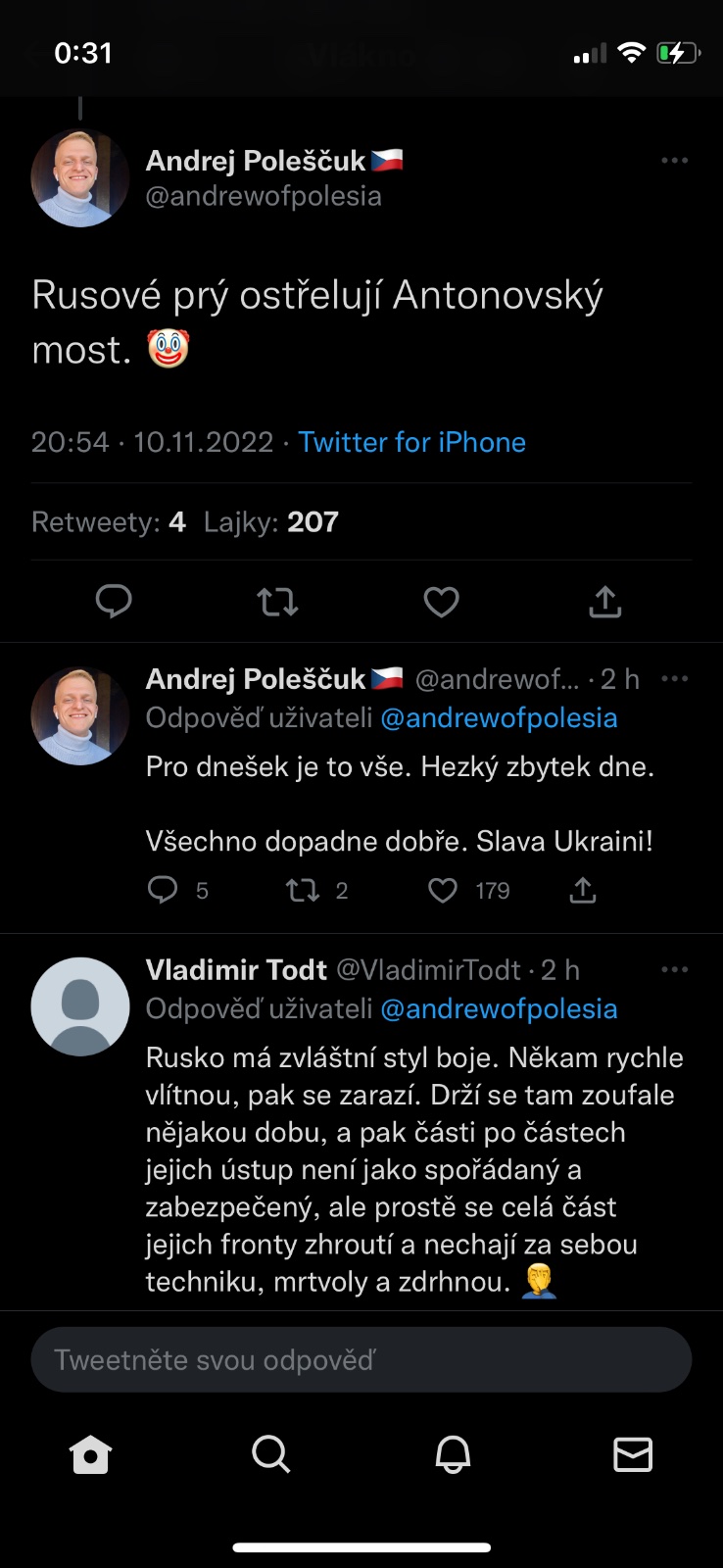
Task: Go to the Home tab
Action: point(91,1454)
